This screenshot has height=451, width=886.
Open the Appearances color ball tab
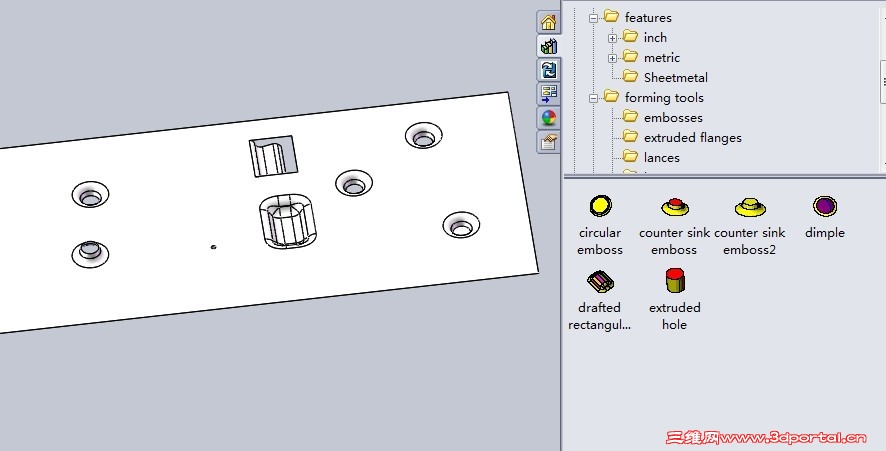coord(548,118)
